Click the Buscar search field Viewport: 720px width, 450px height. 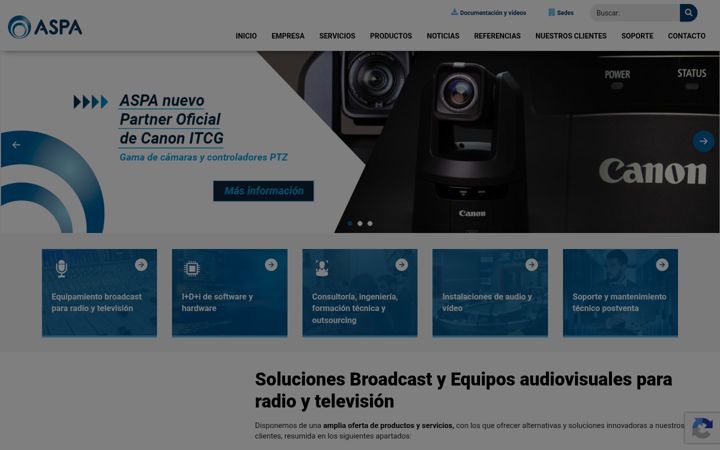[635, 13]
